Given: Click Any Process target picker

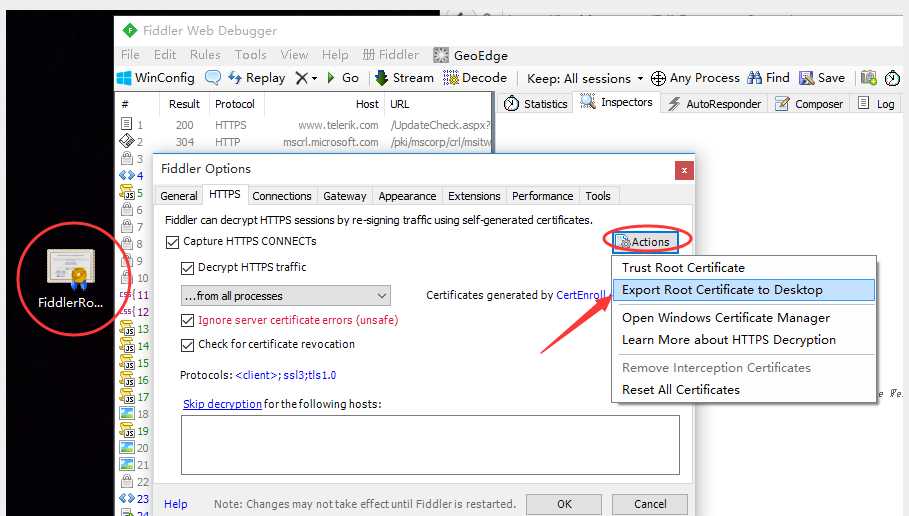Looking at the screenshot, I should click(695, 78).
